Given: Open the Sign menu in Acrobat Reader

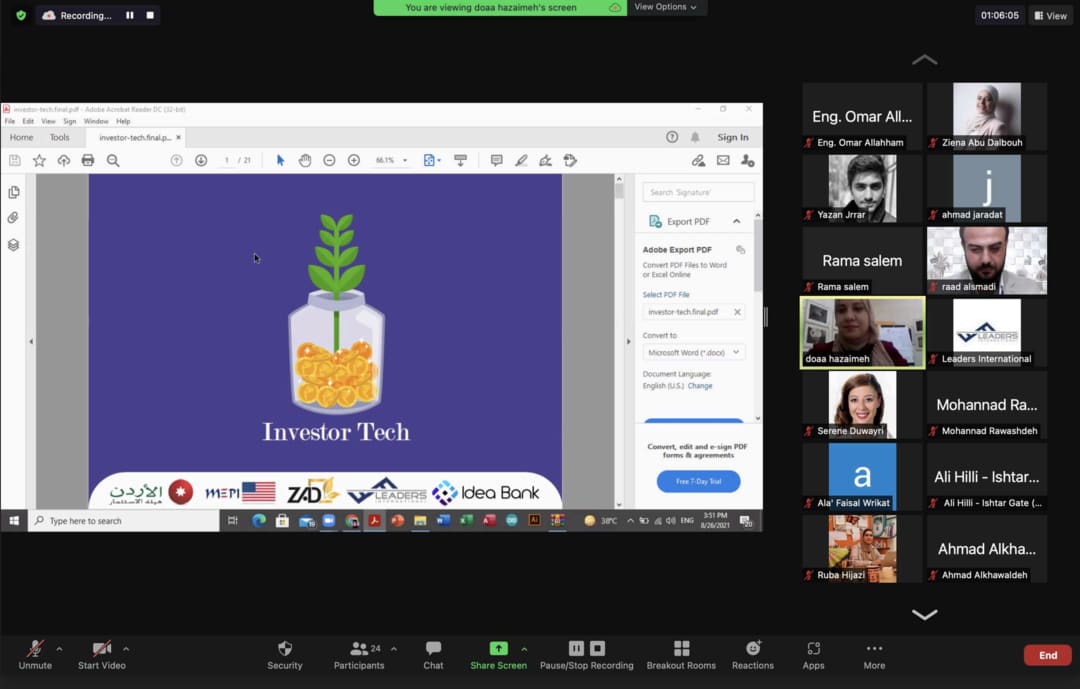Looking at the screenshot, I should (x=70, y=121).
